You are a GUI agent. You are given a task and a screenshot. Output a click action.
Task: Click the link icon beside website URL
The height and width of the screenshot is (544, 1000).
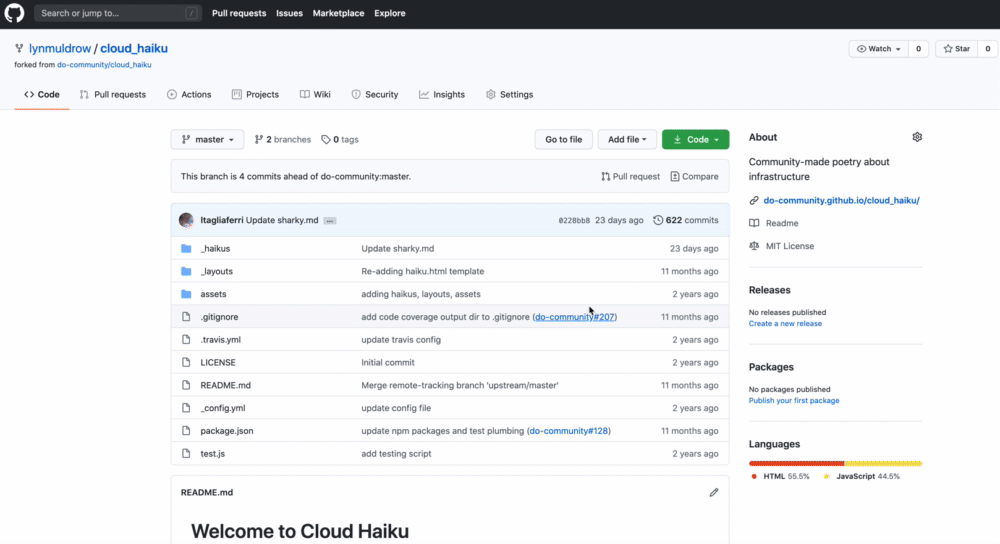point(754,200)
